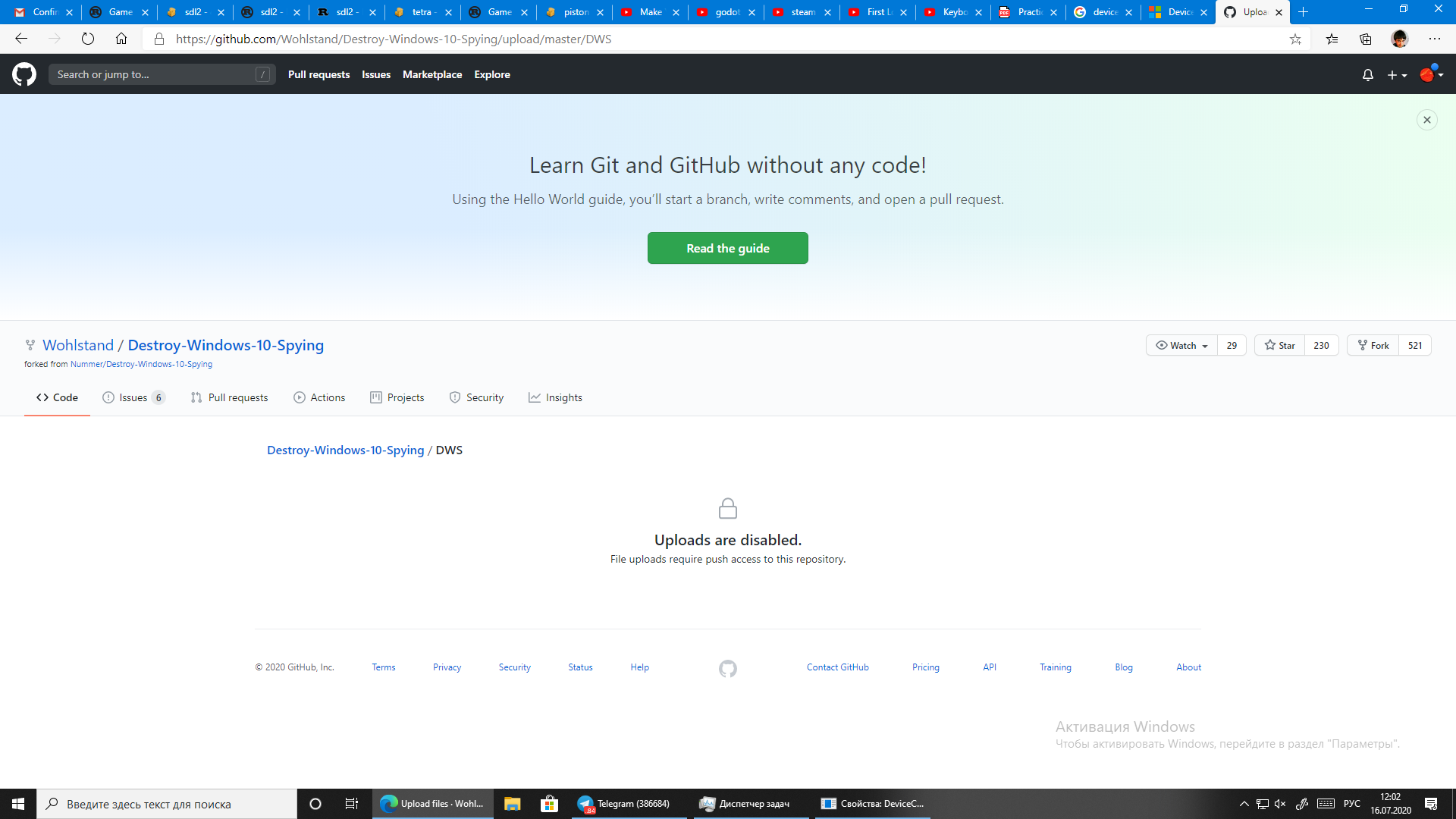Open Task View in the taskbar
Image resolution: width=1456 pixels, height=819 pixels.
(352, 804)
